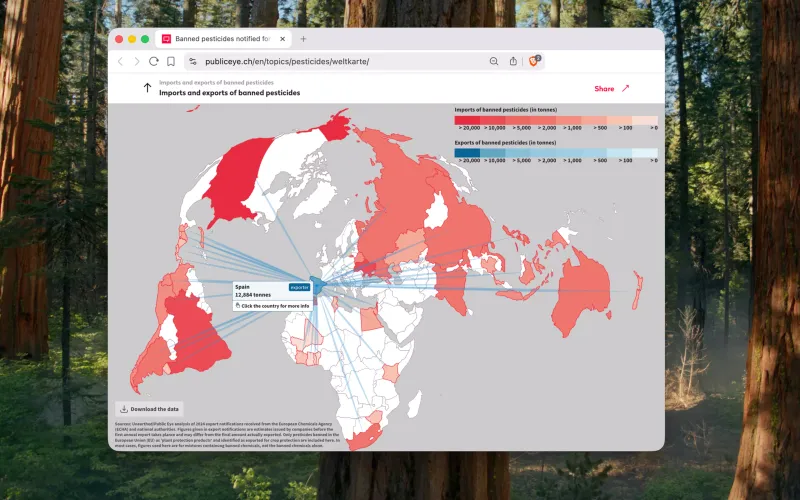This screenshot has width=800, height=500.
Task: Click the diagonal arrow next to Share
Action: (x=626, y=88)
